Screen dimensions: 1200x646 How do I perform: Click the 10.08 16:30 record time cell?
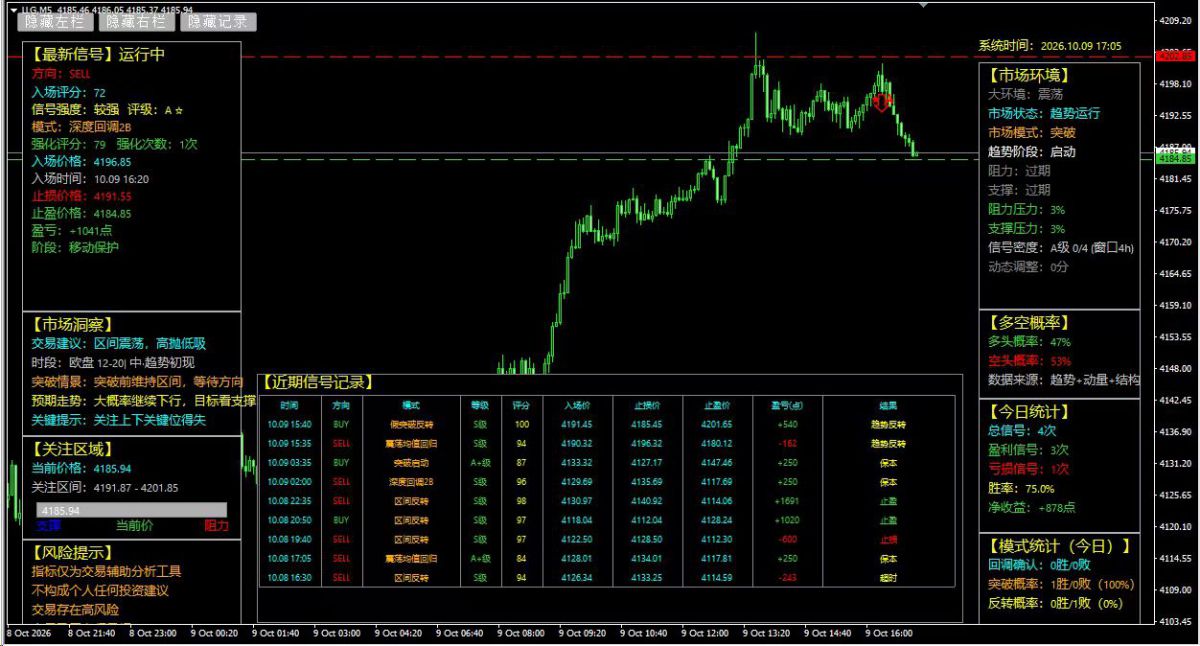pyautogui.click(x=289, y=578)
